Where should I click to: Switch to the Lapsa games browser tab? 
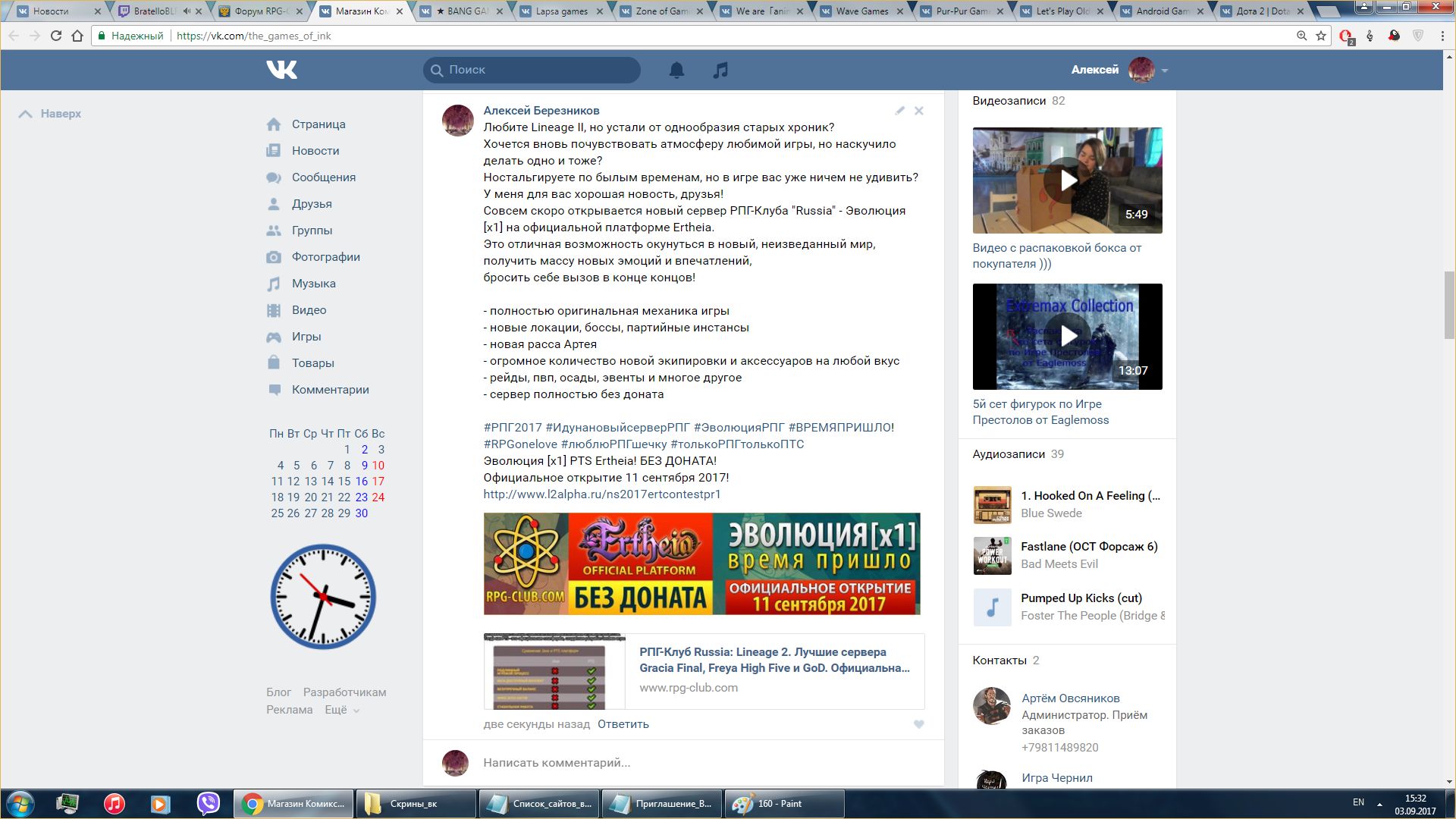[562, 11]
